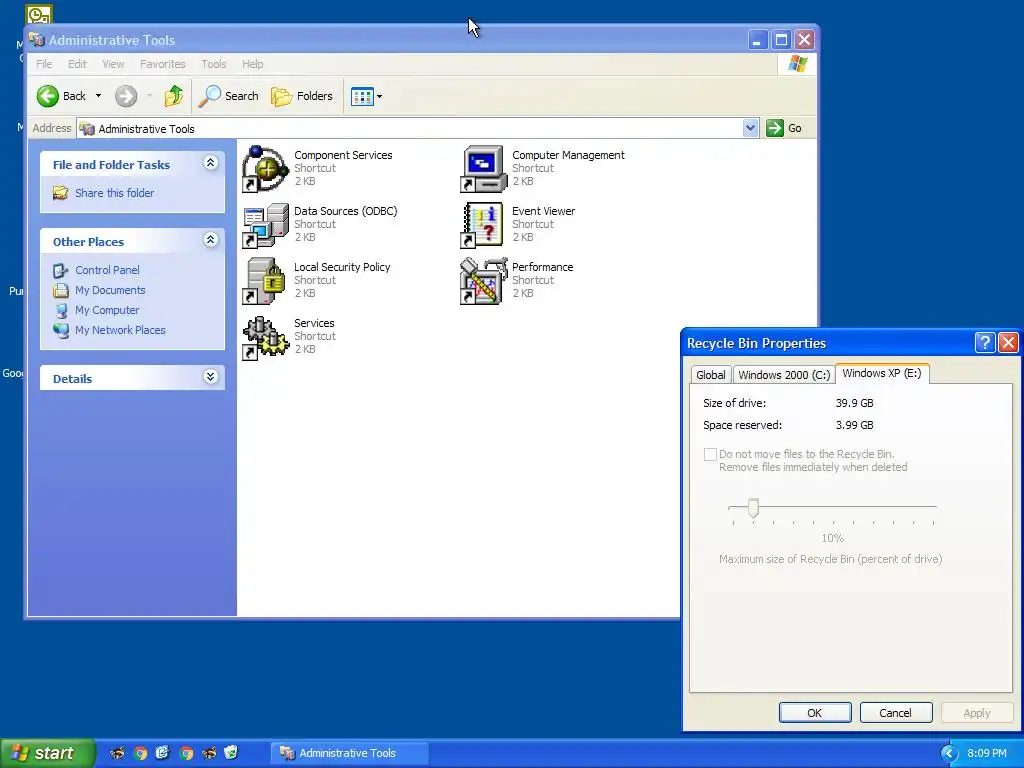1024x768 pixels.
Task: Click the question mark help button in Recycle Bin Properties
Action: [x=985, y=342]
